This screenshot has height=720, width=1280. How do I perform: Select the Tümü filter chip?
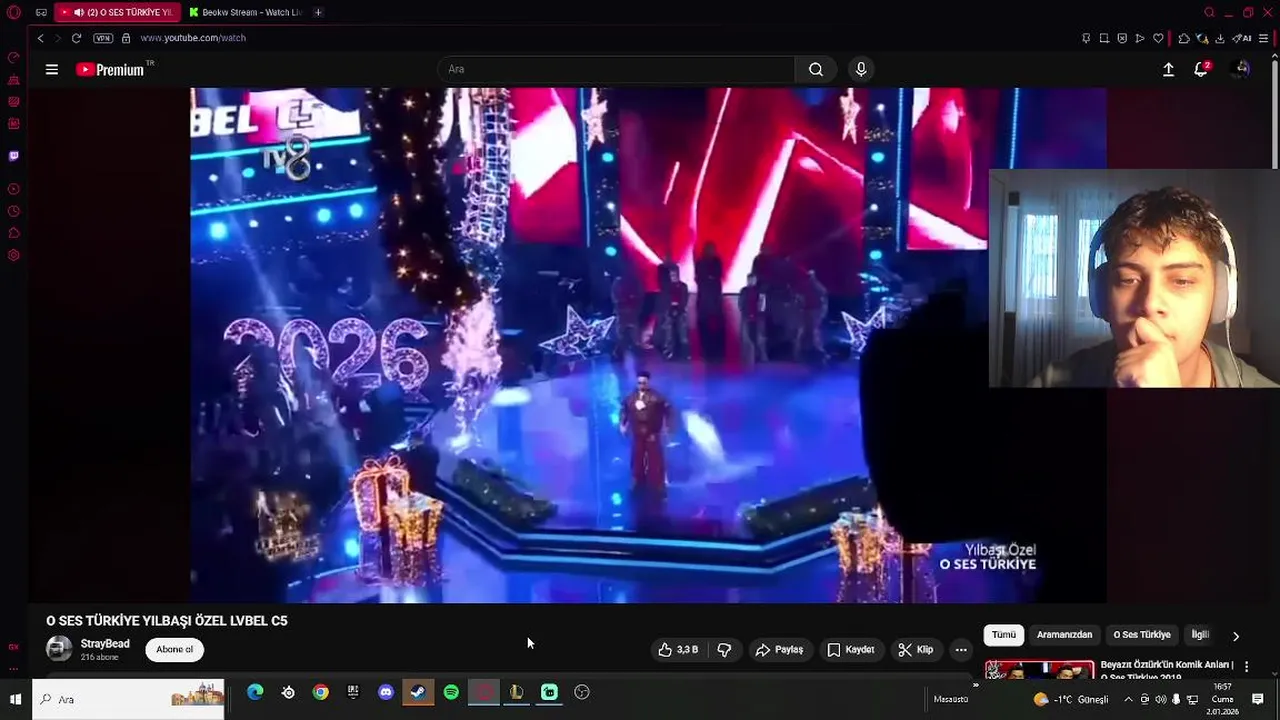(1004, 635)
